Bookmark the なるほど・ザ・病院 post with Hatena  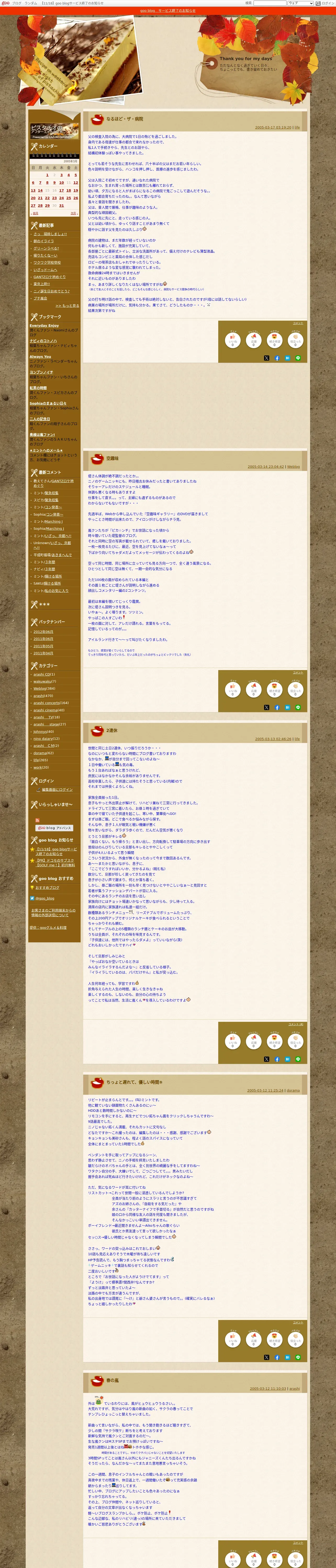(287, 358)
